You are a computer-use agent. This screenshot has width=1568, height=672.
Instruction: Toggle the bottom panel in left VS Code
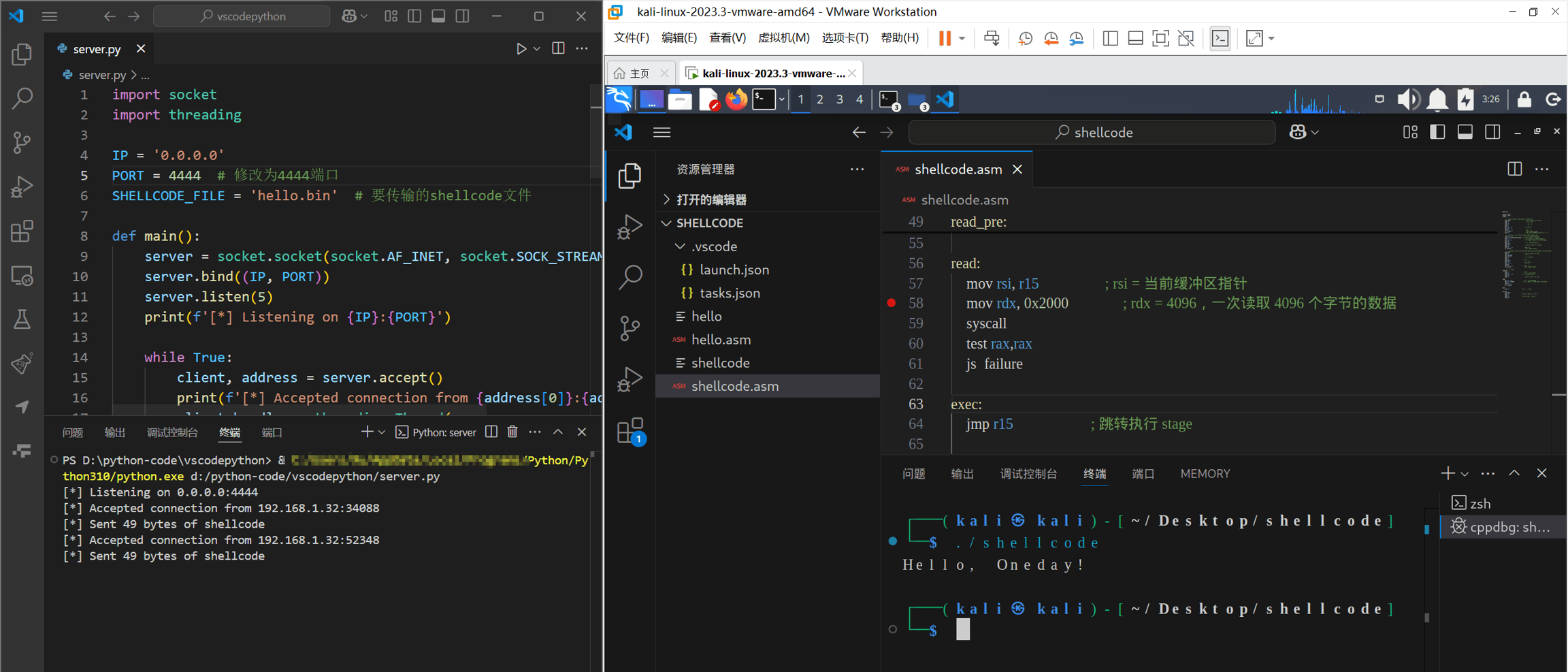[x=438, y=16]
